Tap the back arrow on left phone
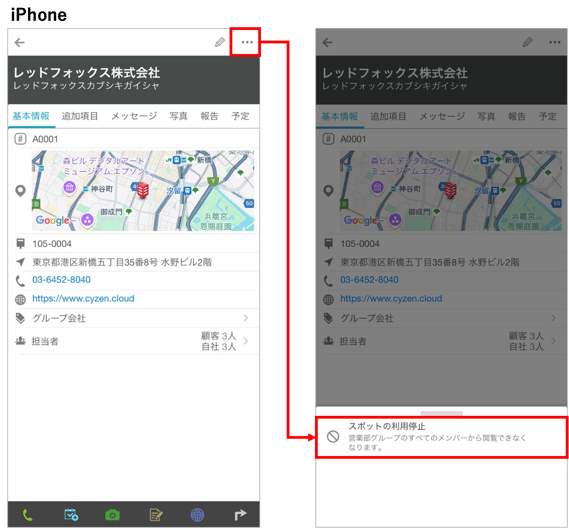569x528 pixels. point(20,42)
